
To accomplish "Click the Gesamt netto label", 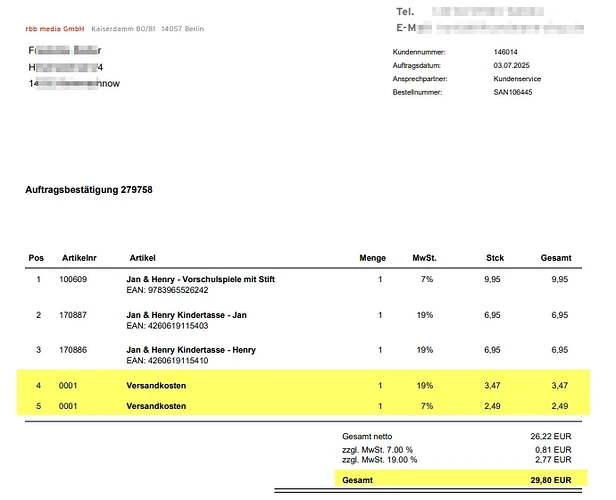I will (367, 436).
